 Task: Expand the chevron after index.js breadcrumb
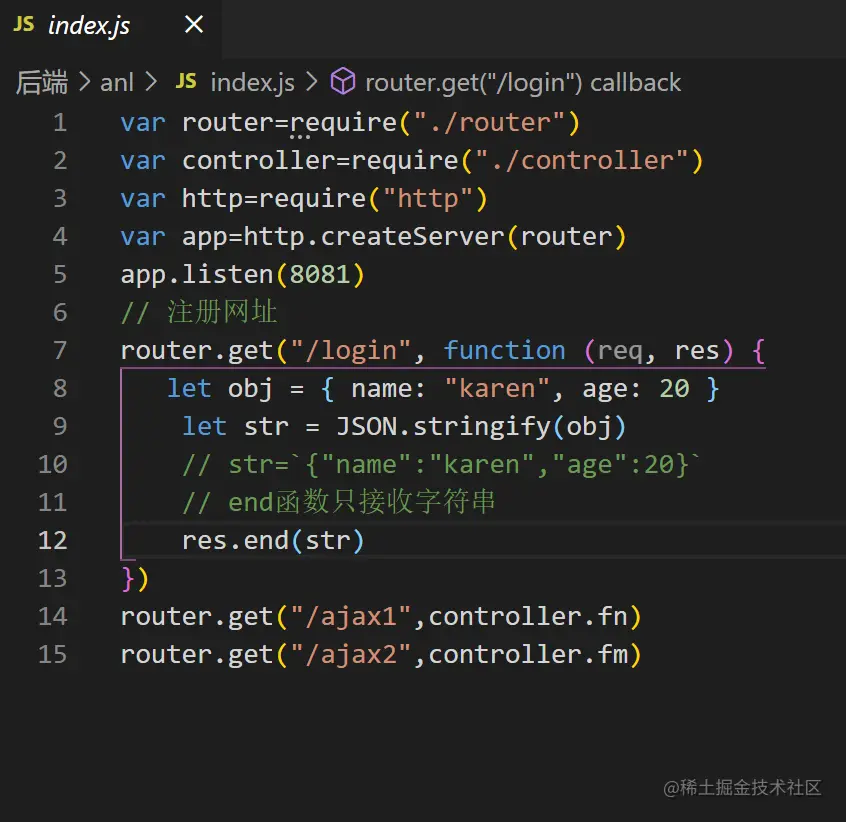point(312,82)
